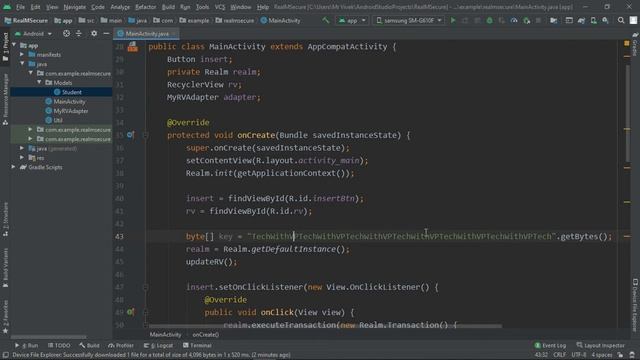Click the Project panel horizontal scrollbar

(x=49, y=337)
